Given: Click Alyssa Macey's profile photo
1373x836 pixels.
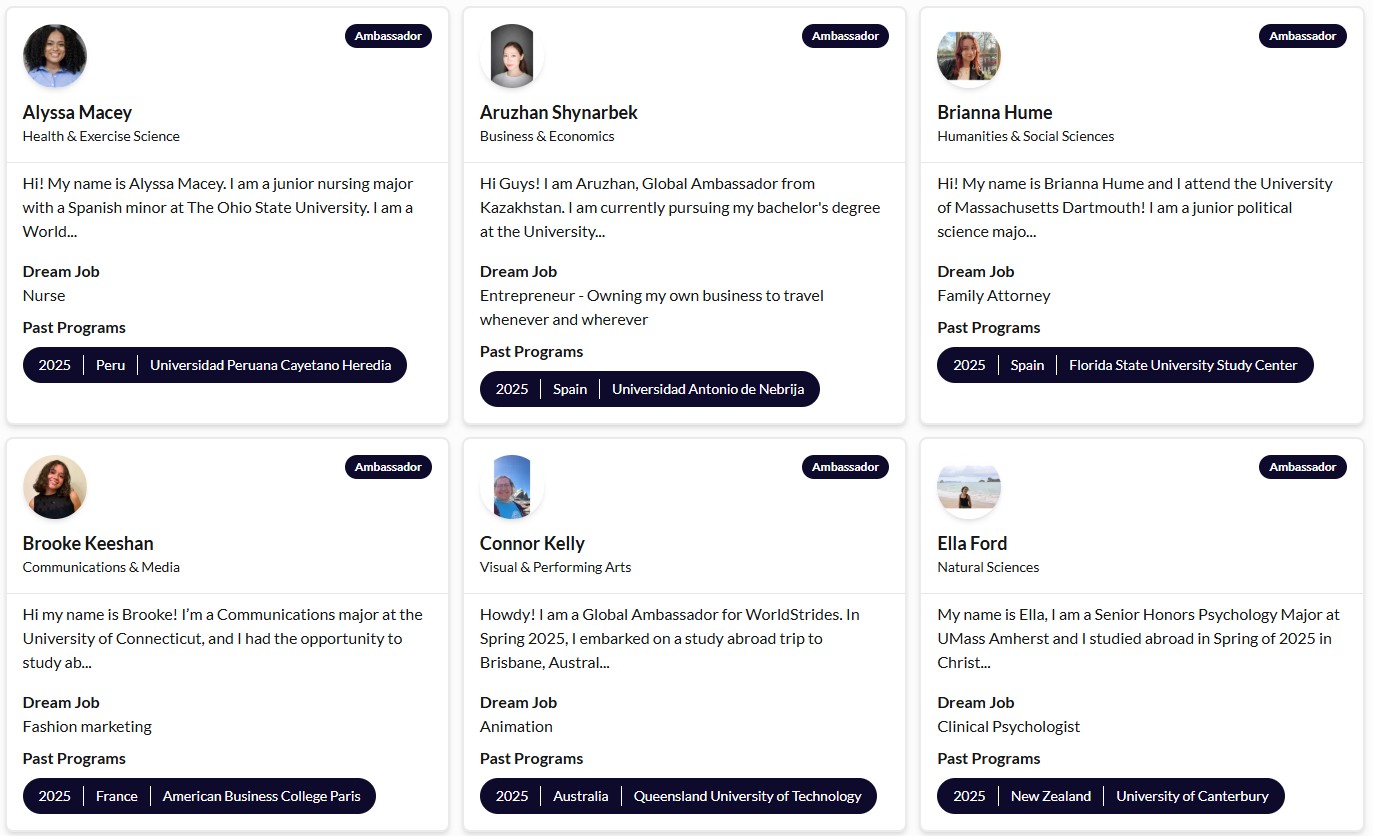Looking at the screenshot, I should 55,56.
